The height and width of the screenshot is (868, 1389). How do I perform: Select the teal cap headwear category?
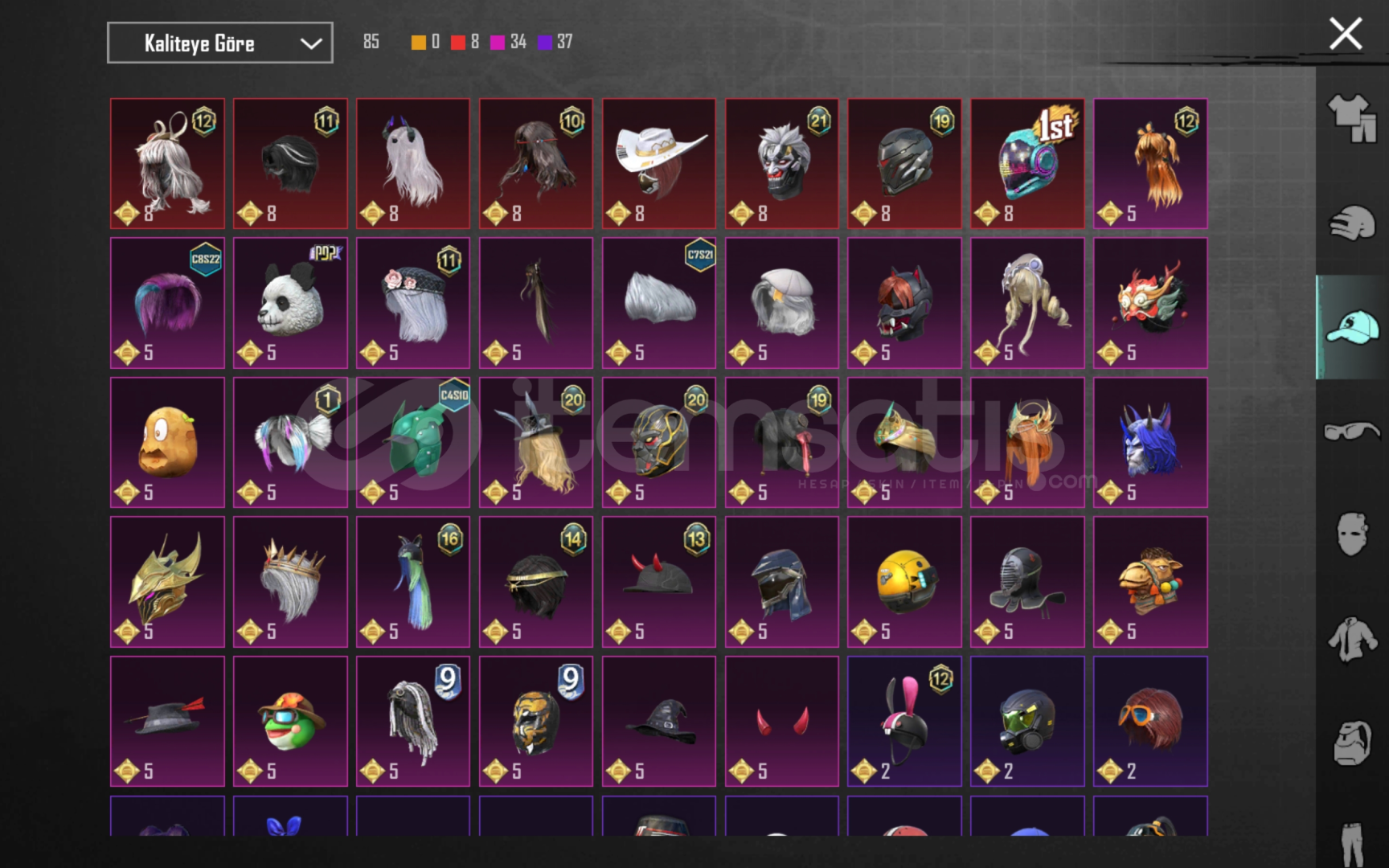1352,327
